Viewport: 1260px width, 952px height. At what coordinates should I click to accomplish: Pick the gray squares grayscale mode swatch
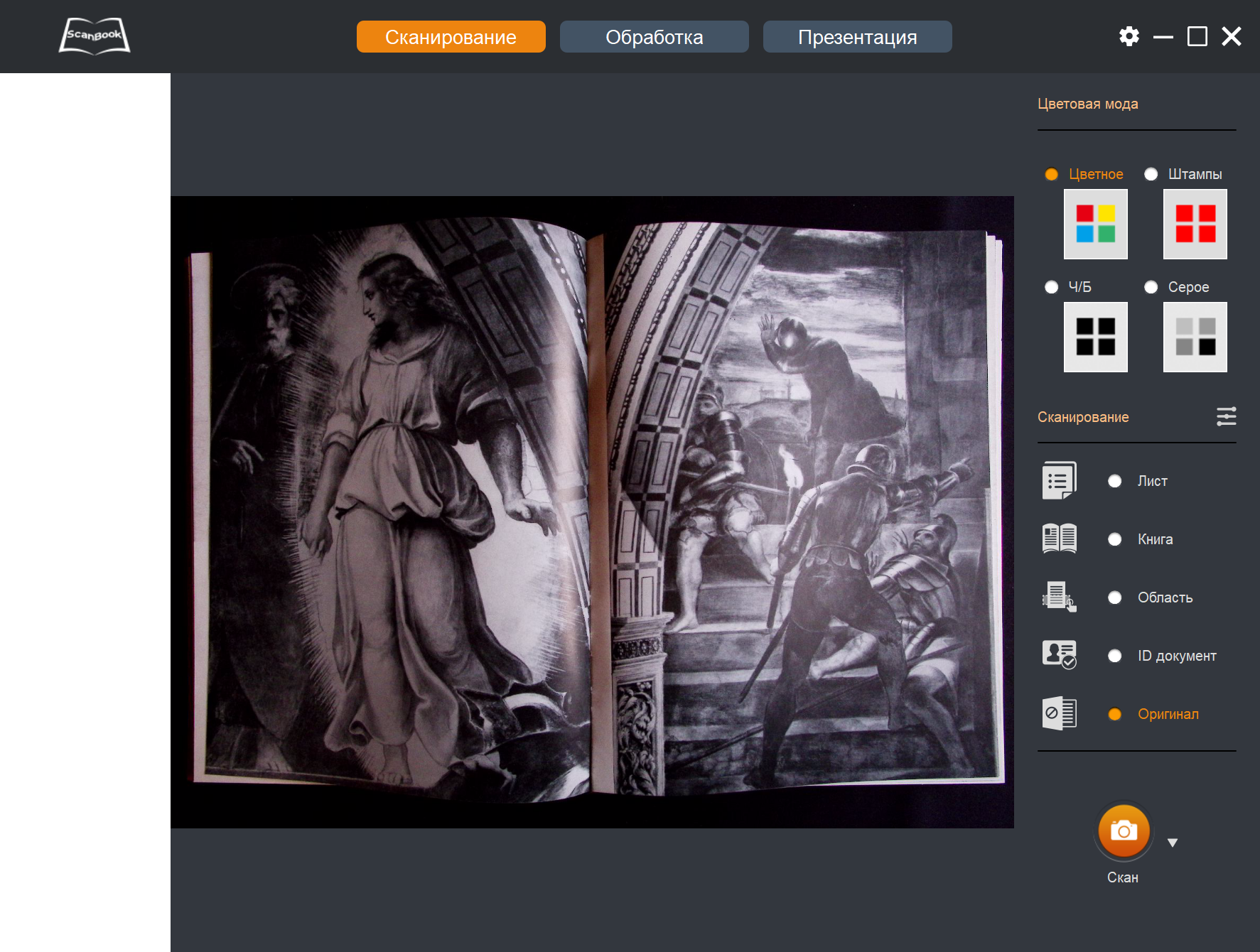click(x=1195, y=337)
